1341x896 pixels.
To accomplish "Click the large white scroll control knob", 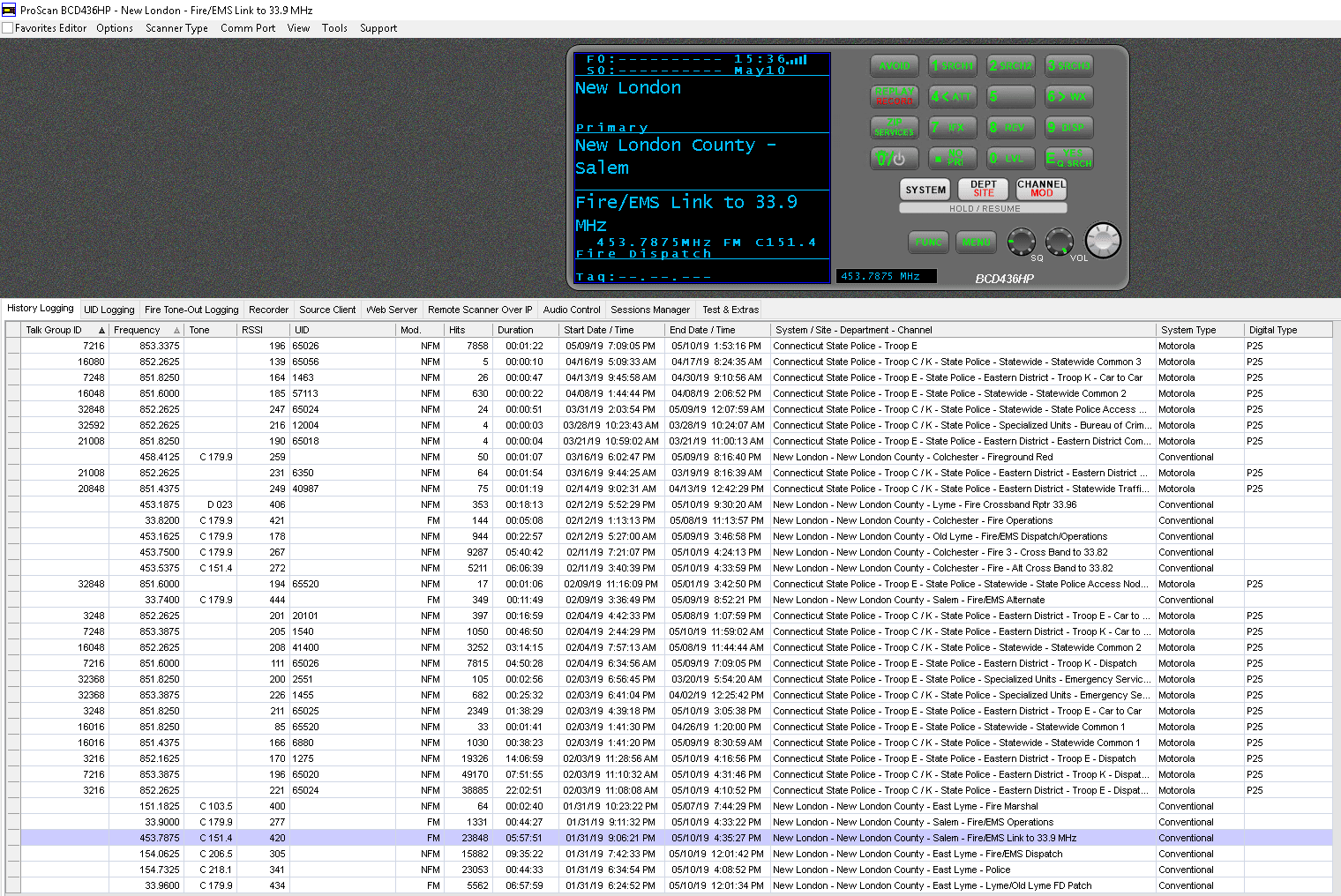I will [x=1103, y=239].
